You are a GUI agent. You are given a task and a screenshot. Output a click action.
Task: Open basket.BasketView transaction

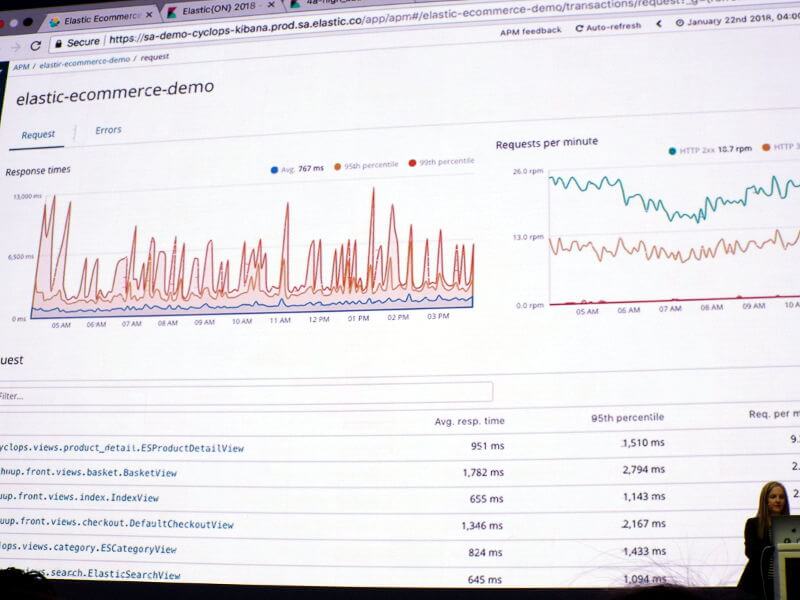click(x=88, y=472)
